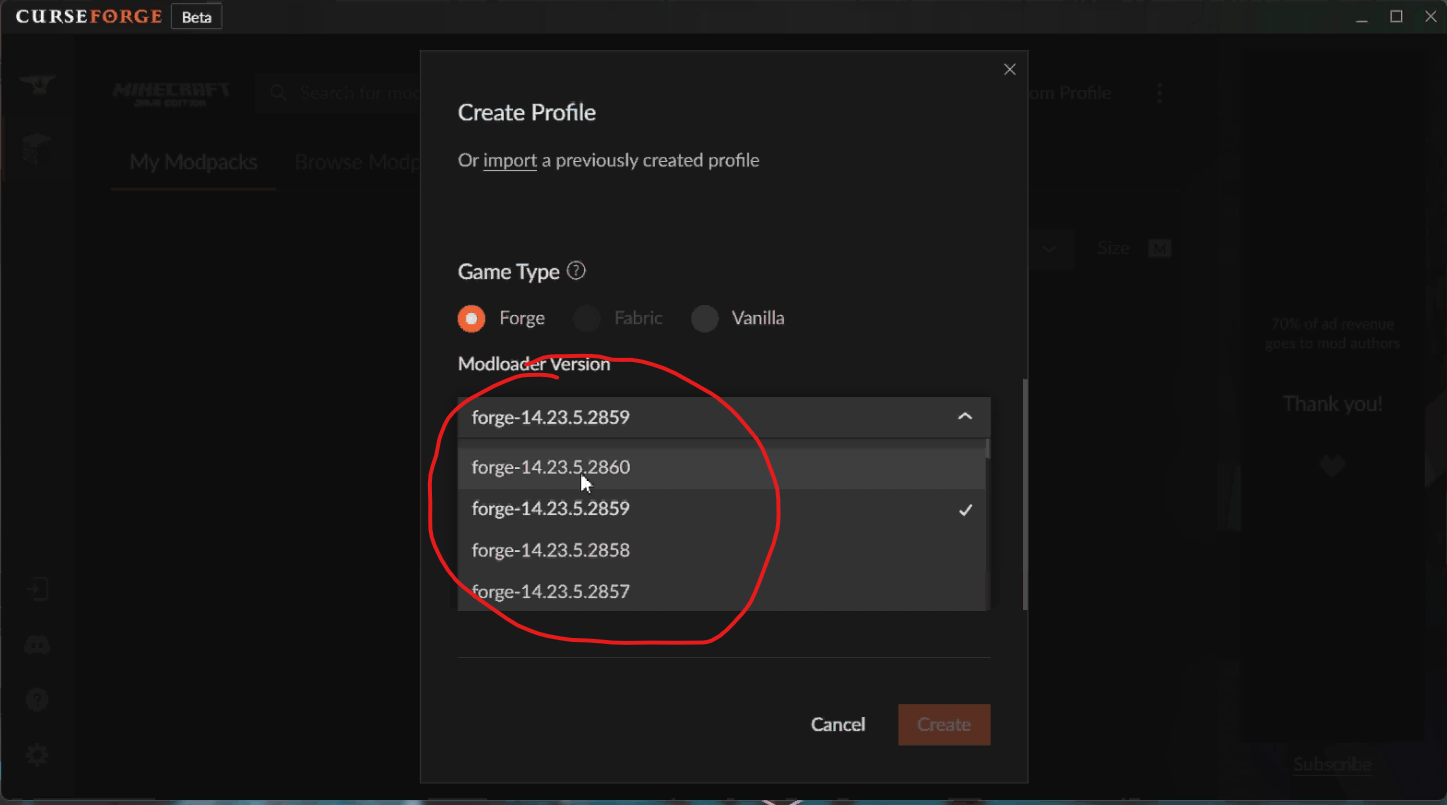Click the import profile link
The height and width of the screenshot is (805, 1447).
coord(510,160)
